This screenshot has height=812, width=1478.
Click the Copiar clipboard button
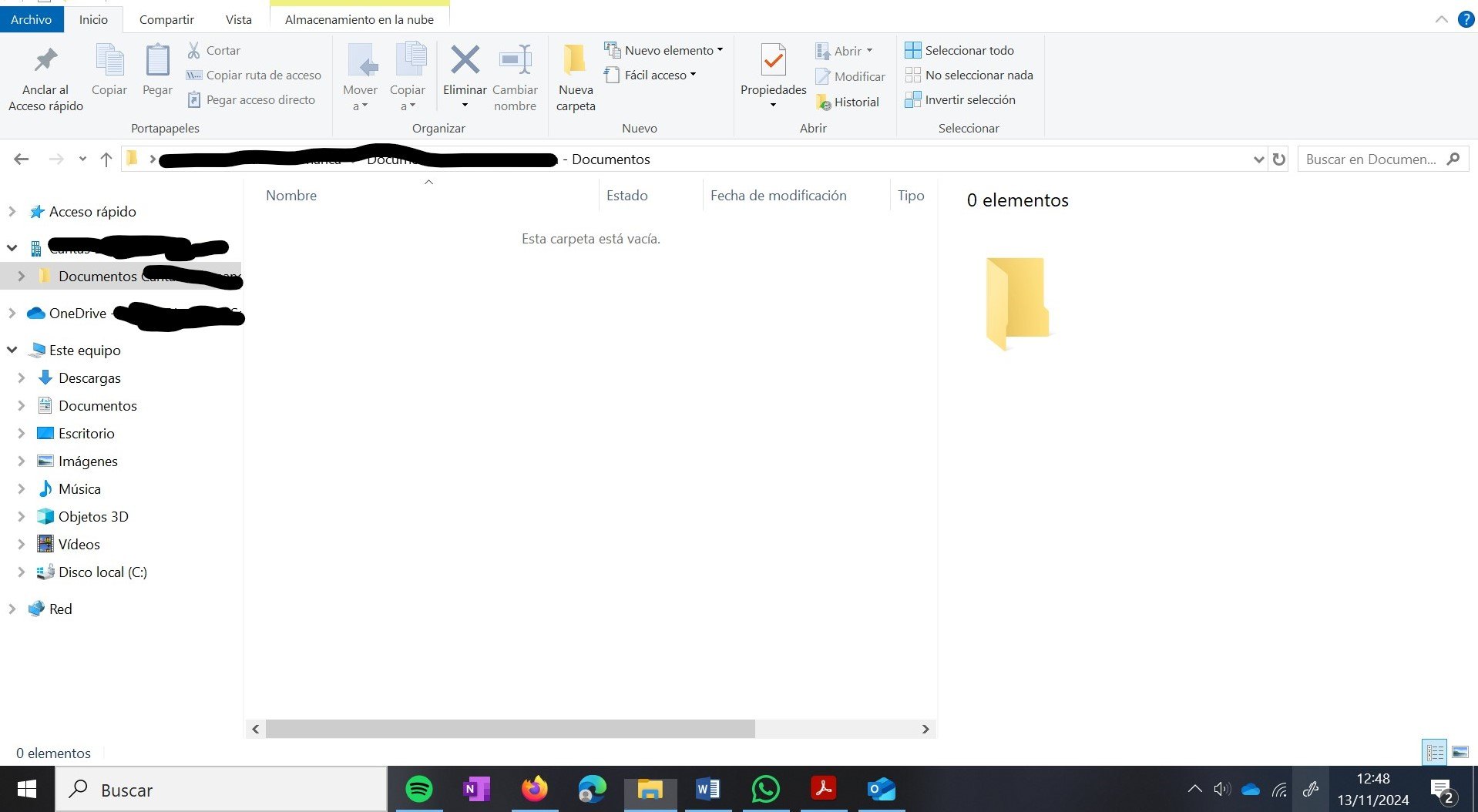pyautogui.click(x=109, y=71)
